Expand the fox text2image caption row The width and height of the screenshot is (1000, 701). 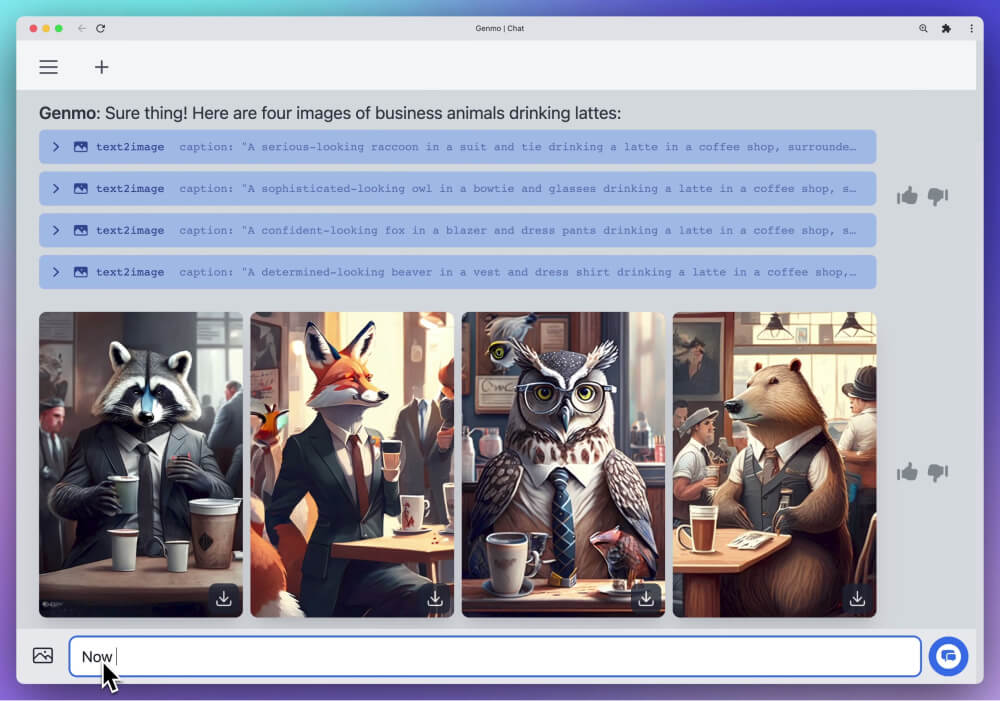tap(56, 230)
